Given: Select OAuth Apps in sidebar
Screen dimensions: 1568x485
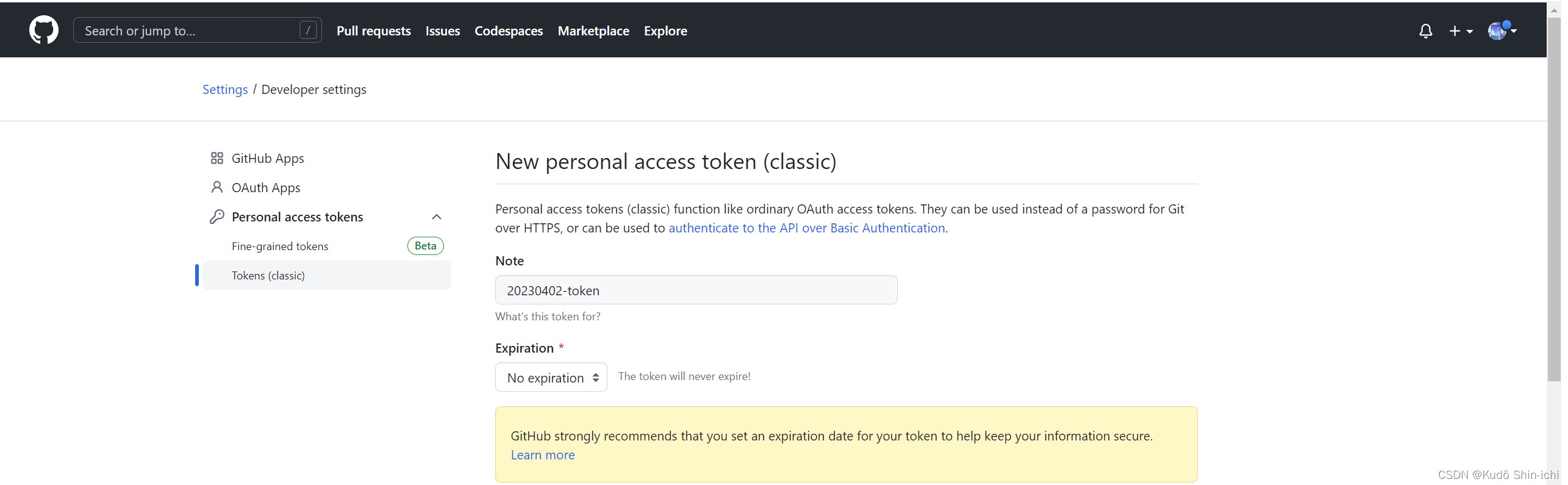Looking at the screenshot, I should click(x=327, y=187).
